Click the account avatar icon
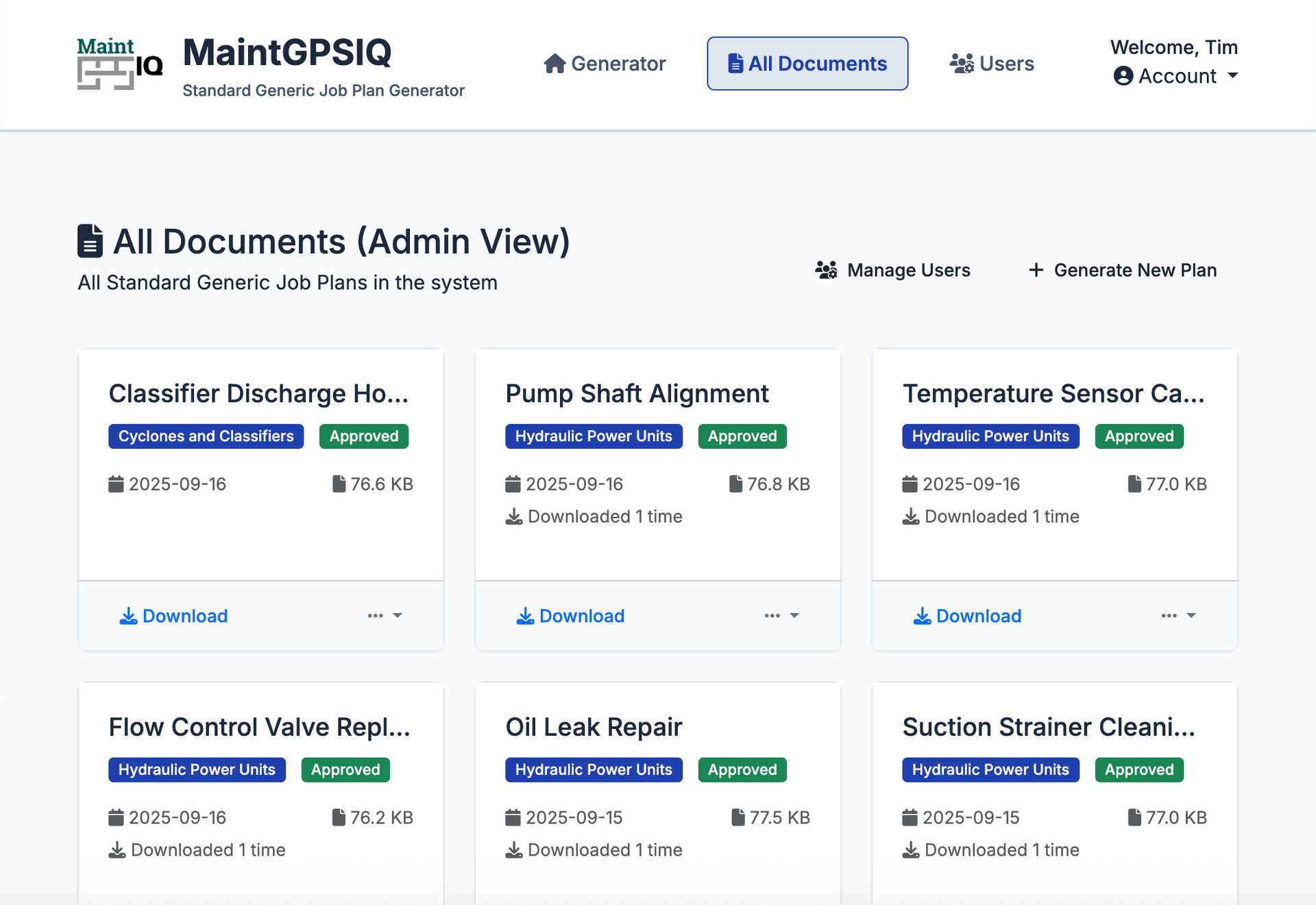This screenshot has height=905, width=1316. 1123,76
